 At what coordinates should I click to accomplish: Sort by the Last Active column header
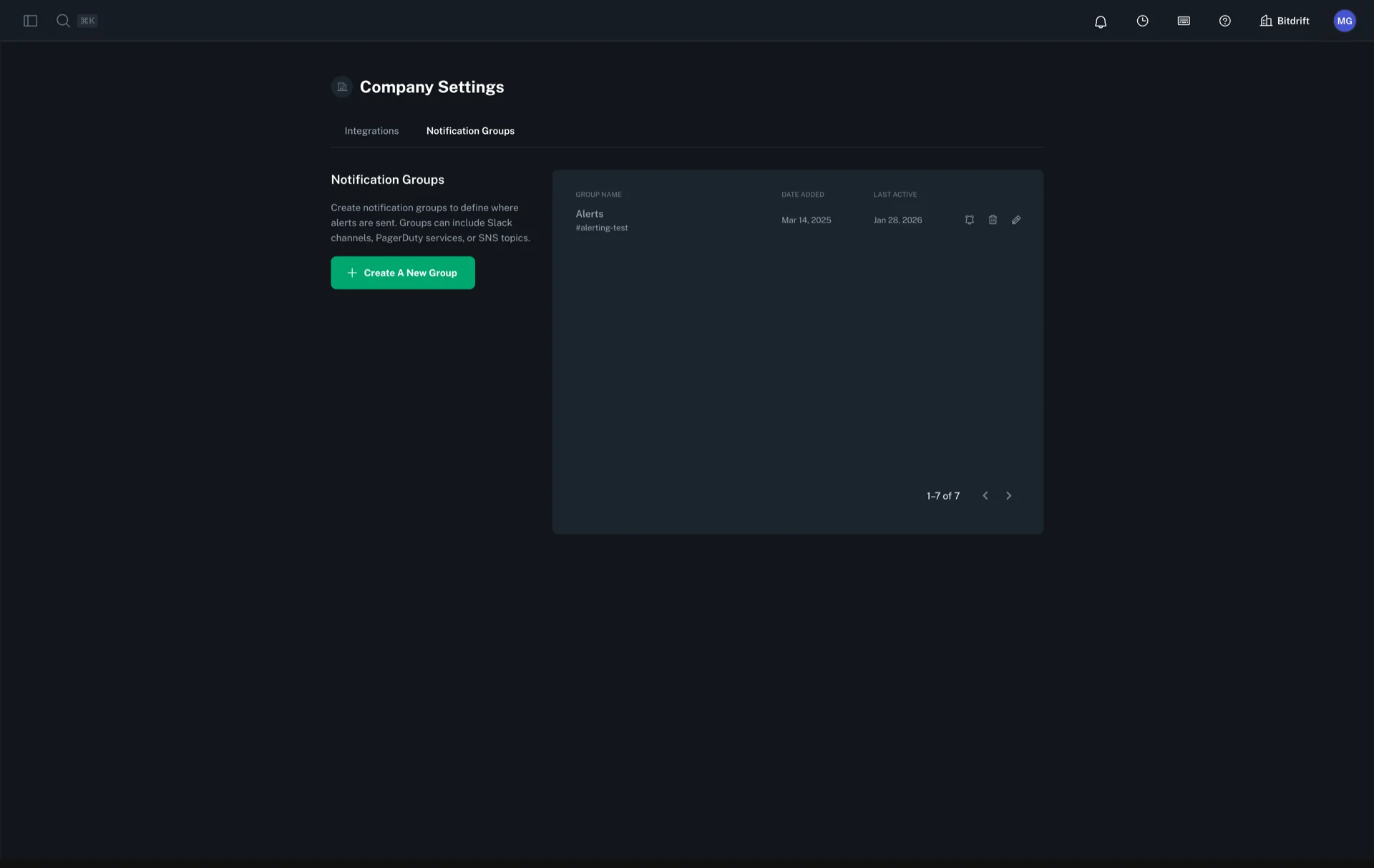click(x=895, y=194)
